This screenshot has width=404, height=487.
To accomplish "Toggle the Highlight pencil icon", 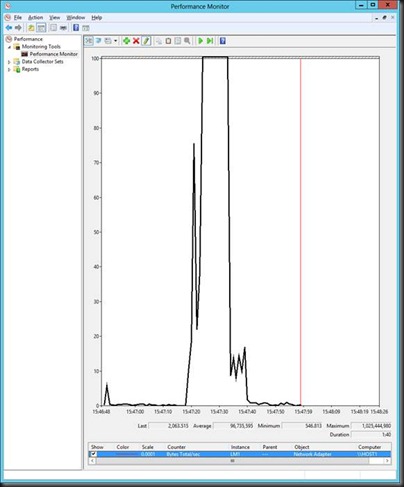I will [x=146, y=41].
